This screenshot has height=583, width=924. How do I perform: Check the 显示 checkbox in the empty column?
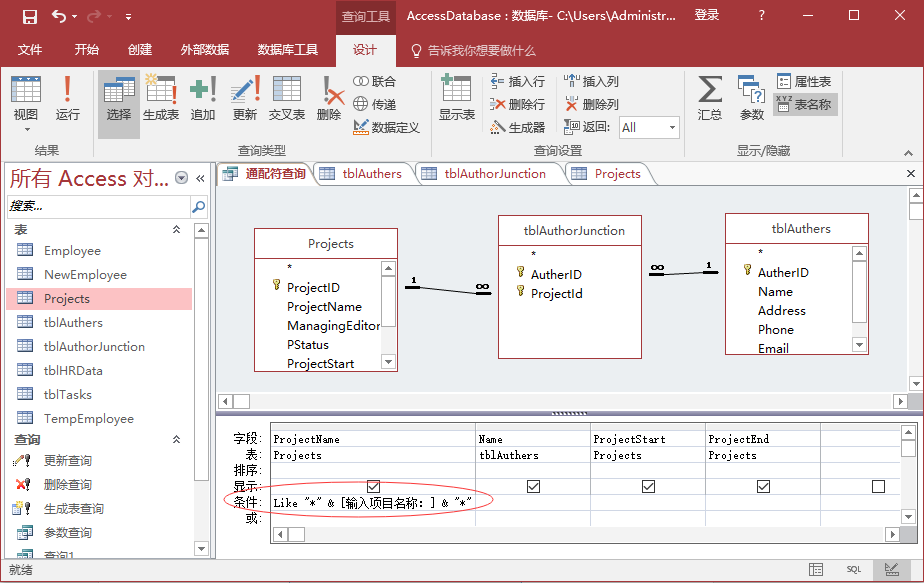click(x=878, y=487)
